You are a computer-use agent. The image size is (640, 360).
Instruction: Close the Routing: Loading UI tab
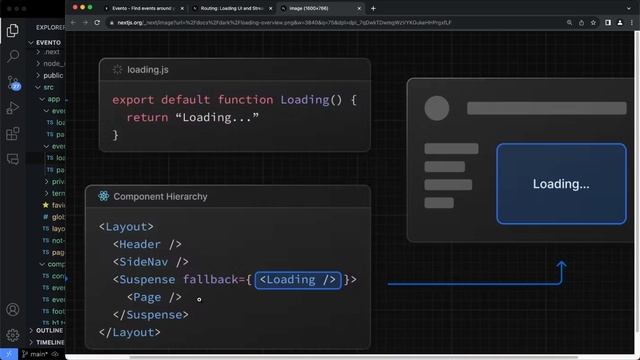tap(270, 8)
